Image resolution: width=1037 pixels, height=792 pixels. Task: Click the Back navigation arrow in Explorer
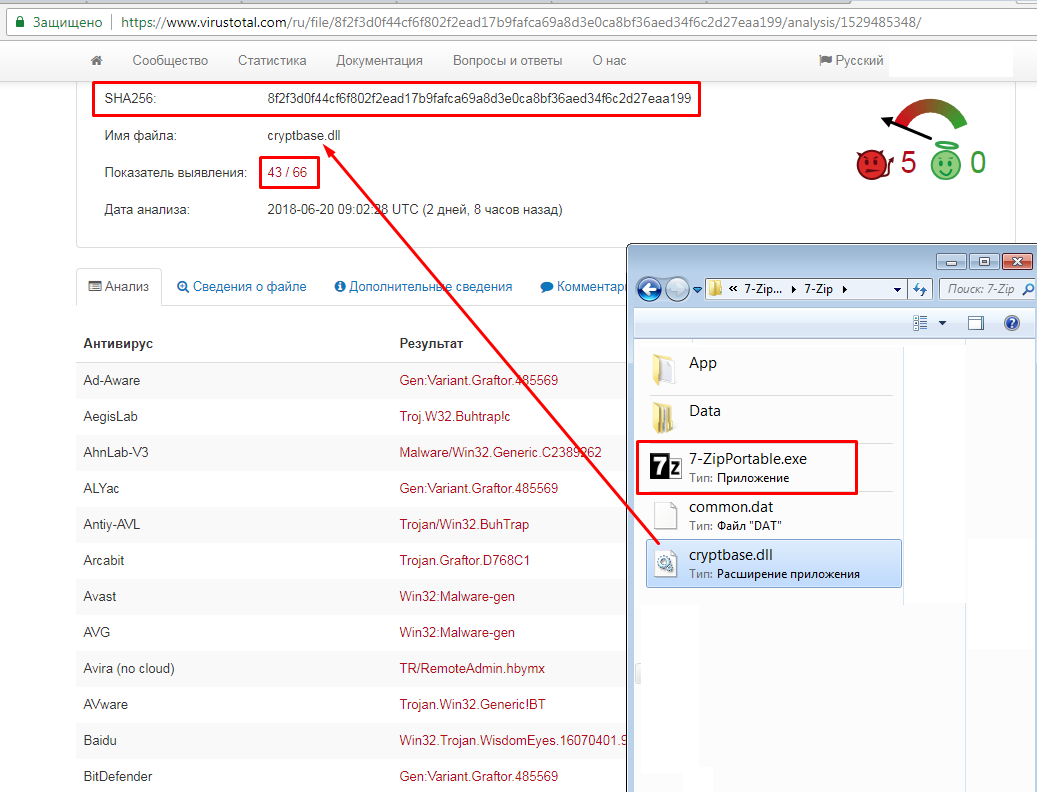tap(649, 288)
